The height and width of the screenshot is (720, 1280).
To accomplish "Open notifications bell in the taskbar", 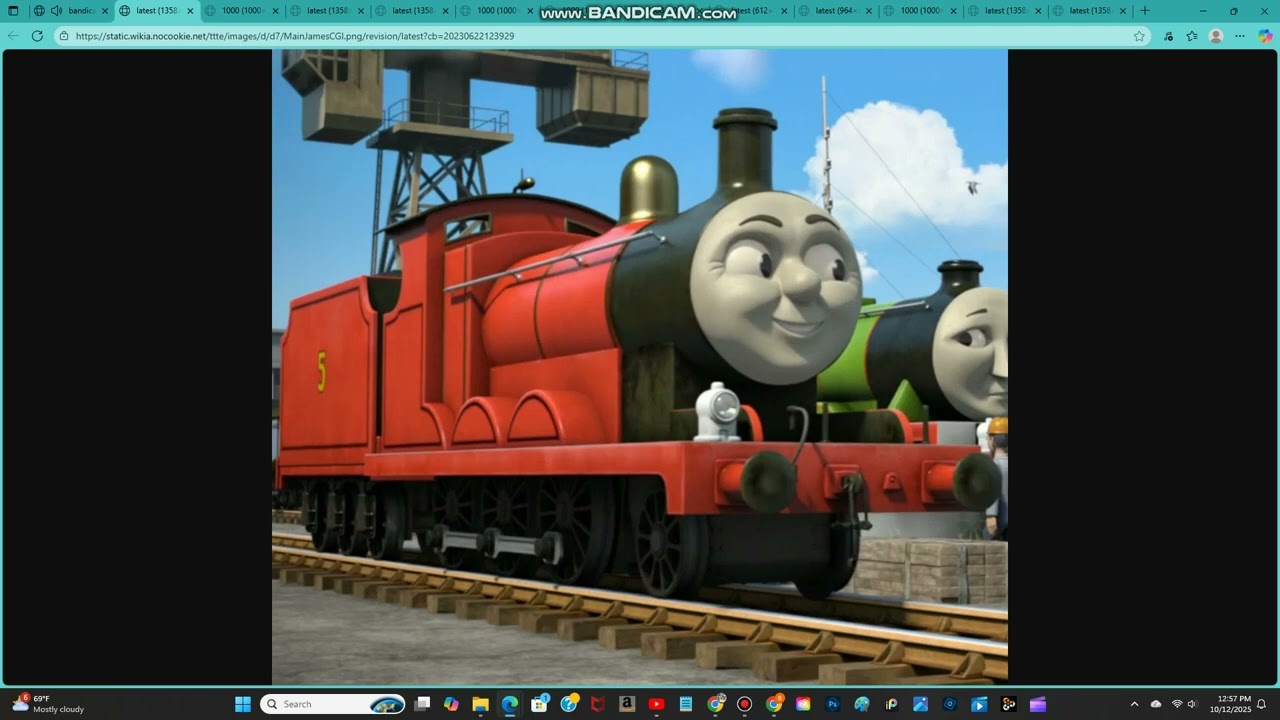I will [x=1262, y=704].
